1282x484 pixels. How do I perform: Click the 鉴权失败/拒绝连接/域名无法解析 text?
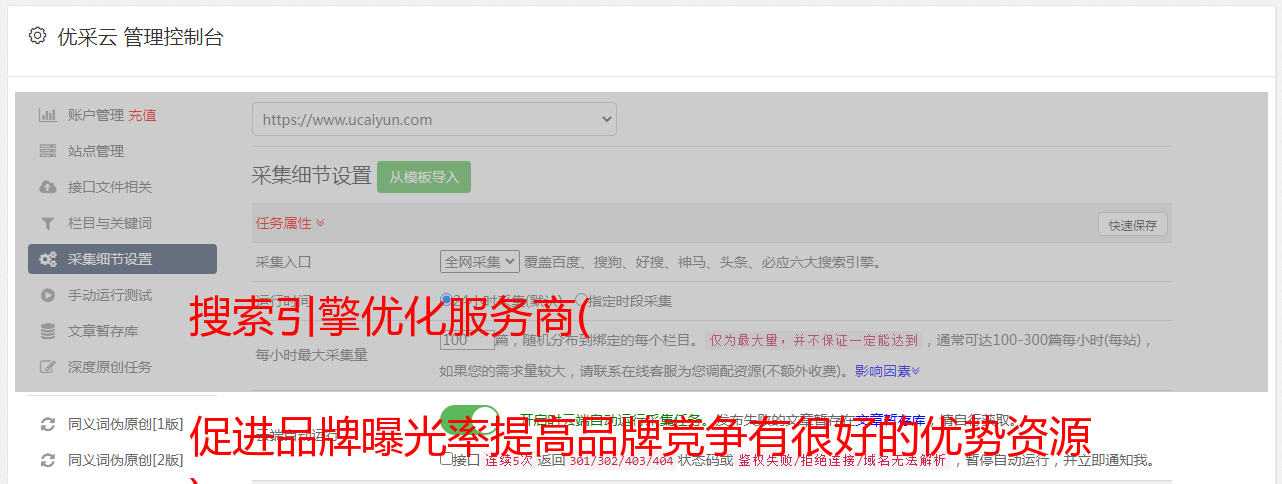844,461
